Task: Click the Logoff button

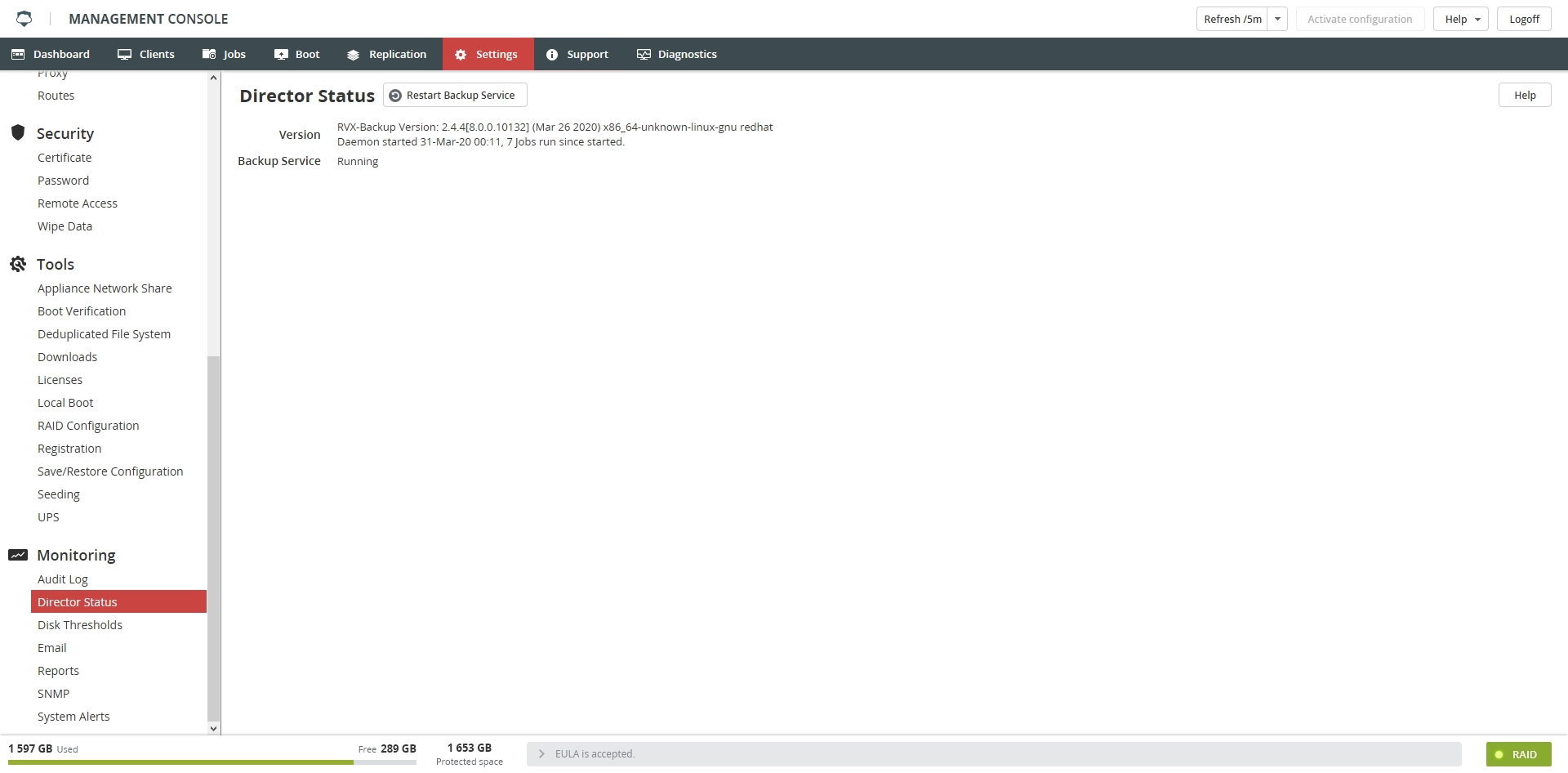Action: pos(1524,19)
